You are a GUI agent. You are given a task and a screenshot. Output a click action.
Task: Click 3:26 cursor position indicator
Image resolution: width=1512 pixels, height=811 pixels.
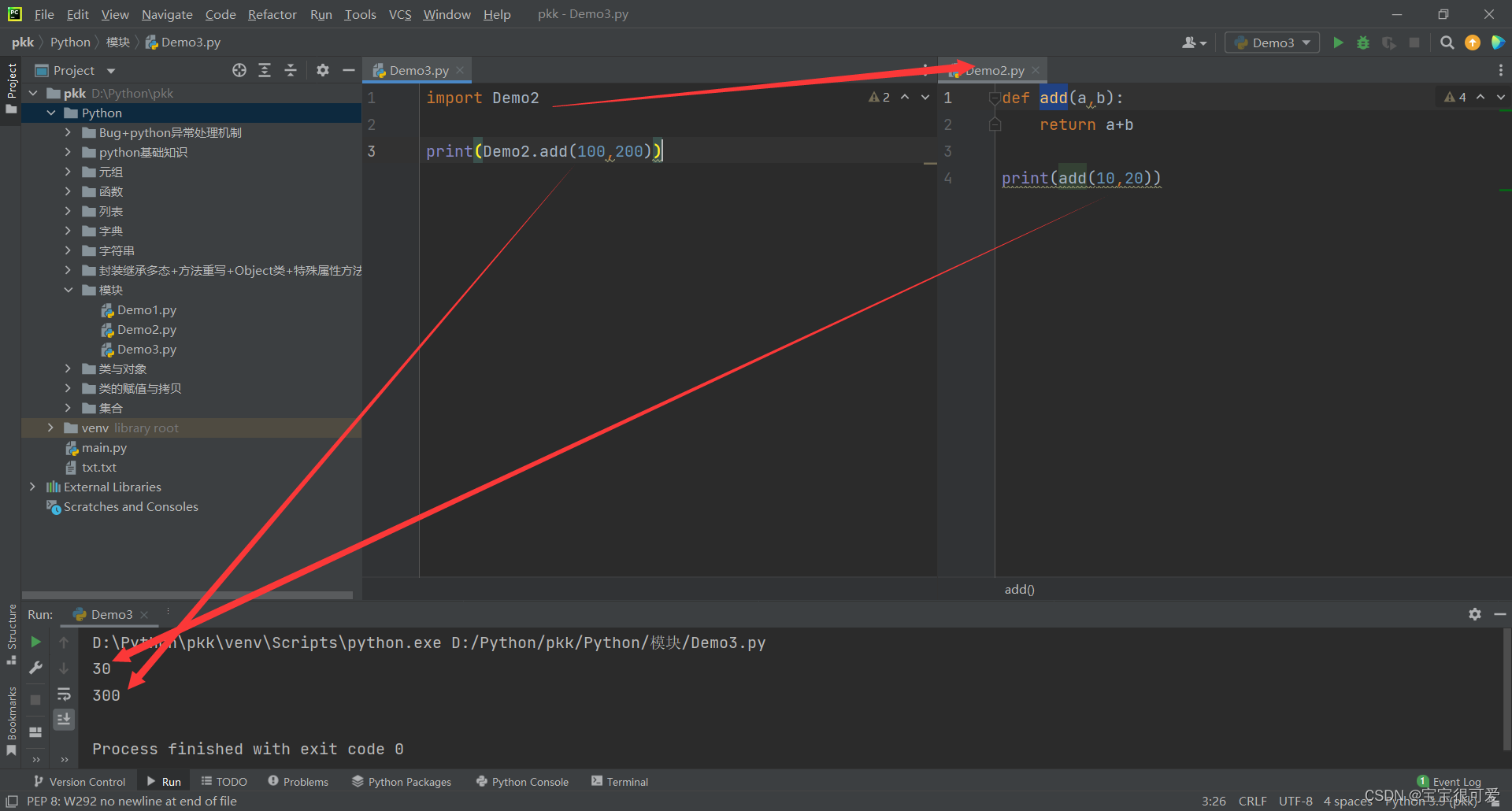point(1214,801)
